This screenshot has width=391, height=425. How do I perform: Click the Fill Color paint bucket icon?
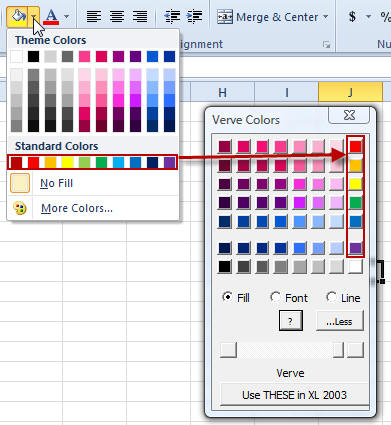pos(17,16)
